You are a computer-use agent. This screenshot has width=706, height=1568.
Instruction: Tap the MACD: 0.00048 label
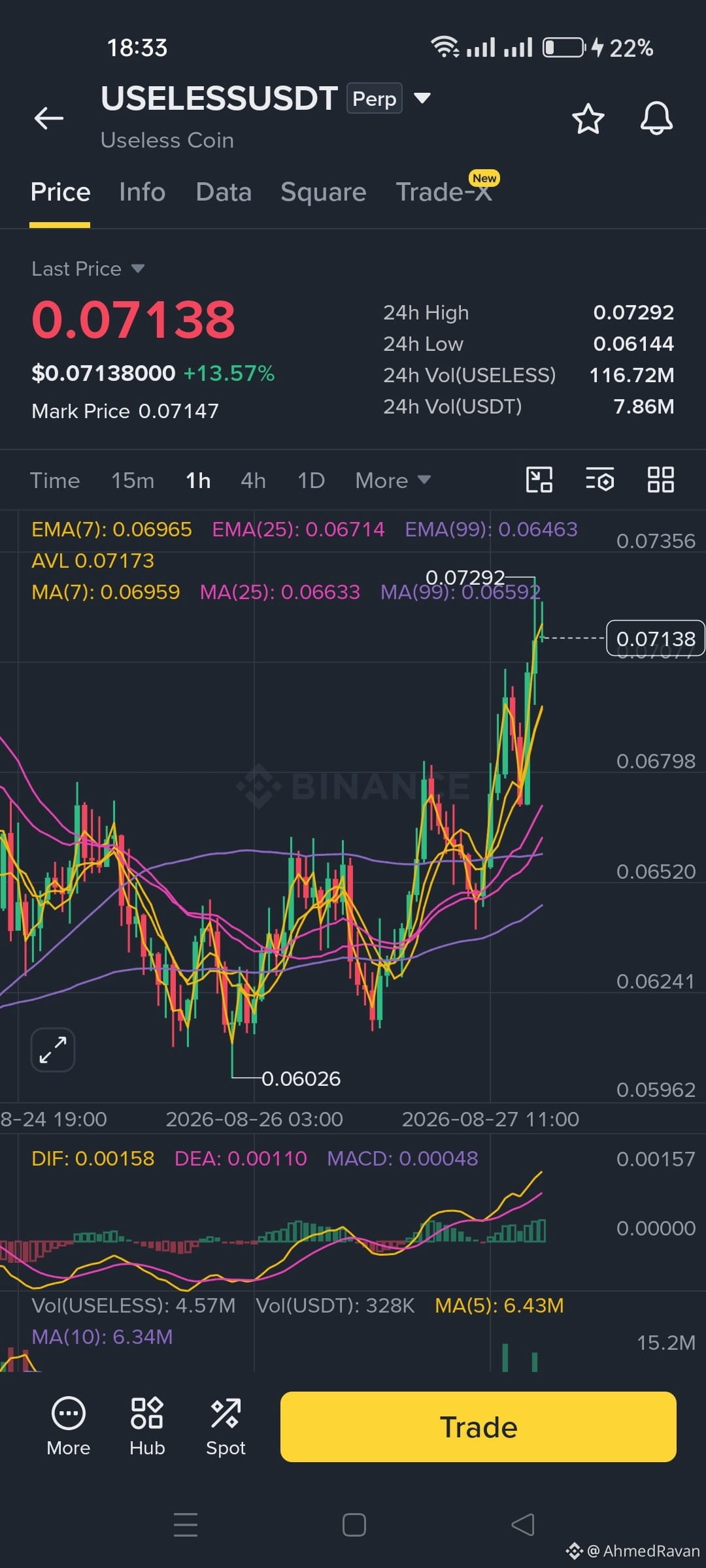402,1158
